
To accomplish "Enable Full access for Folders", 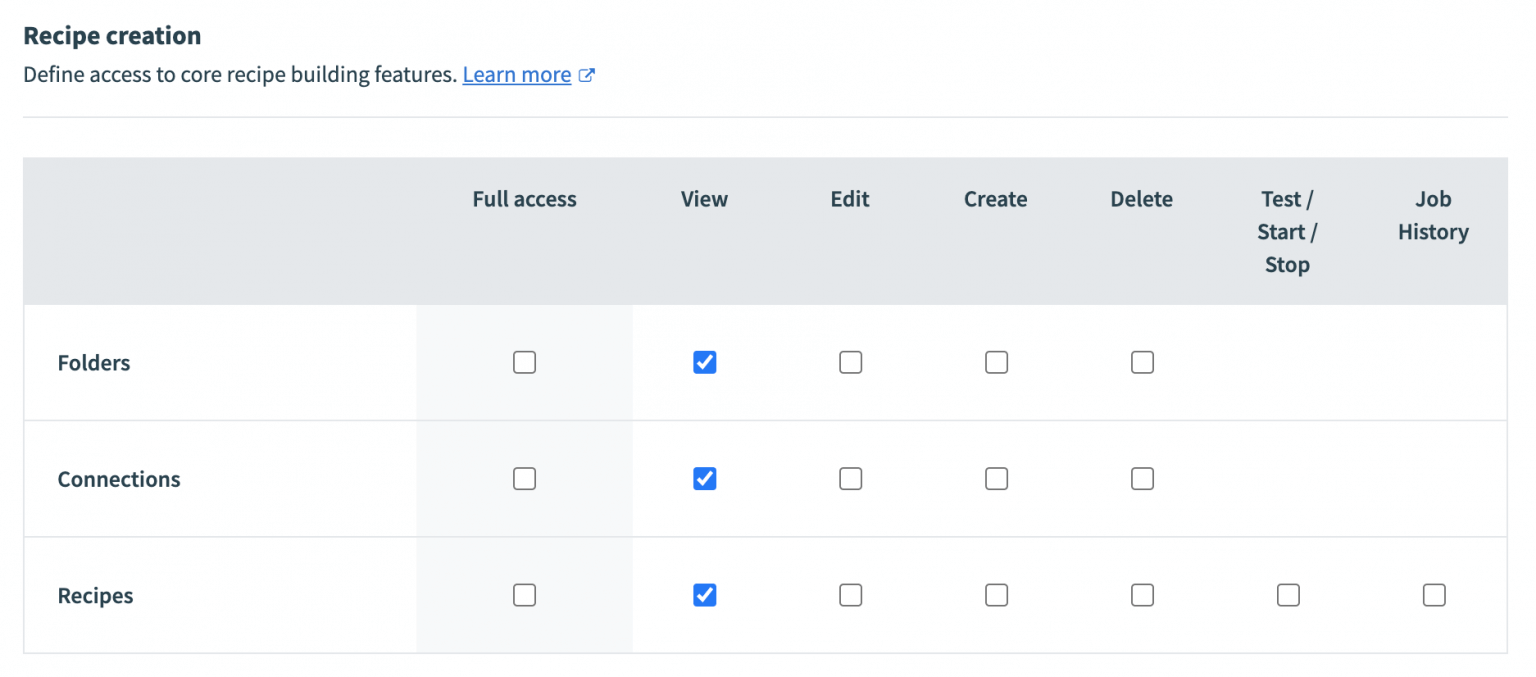I will point(524,362).
